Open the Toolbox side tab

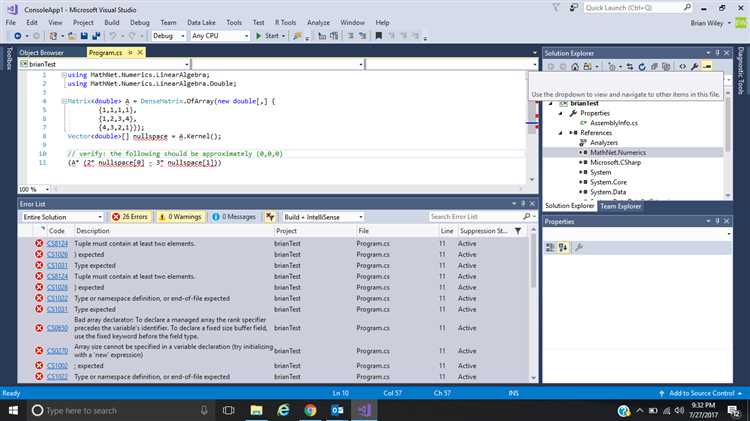(x=9, y=58)
